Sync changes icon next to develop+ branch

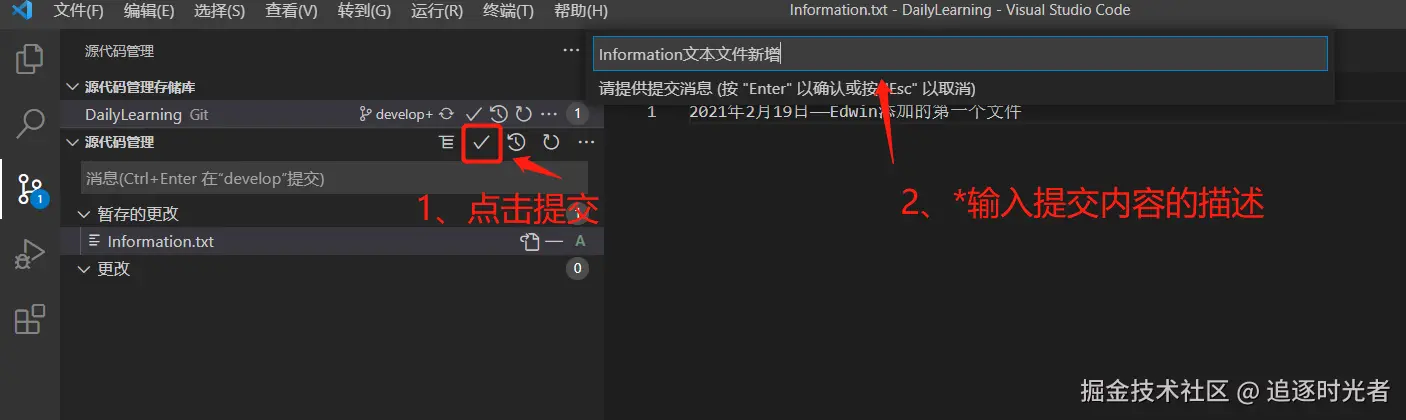pyautogui.click(x=447, y=115)
